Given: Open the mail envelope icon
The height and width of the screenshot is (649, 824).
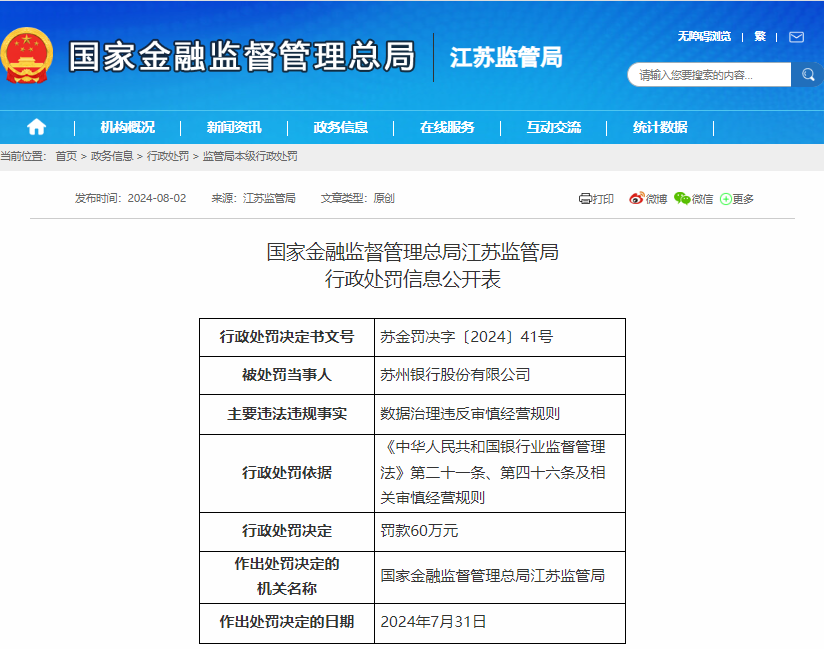Looking at the screenshot, I should [796, 37].
